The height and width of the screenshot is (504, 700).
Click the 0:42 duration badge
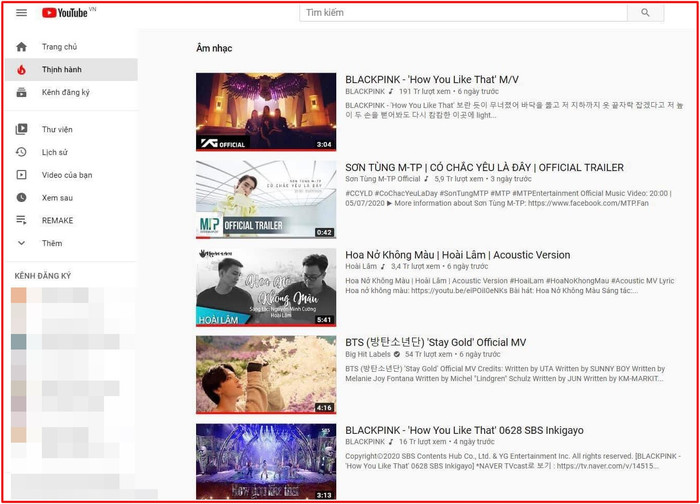click(324, 232)
